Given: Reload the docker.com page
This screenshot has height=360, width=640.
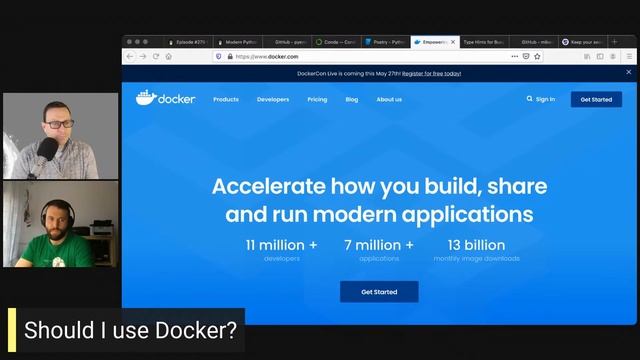Looking at the screenshot, I should click(x=156, y=56).
